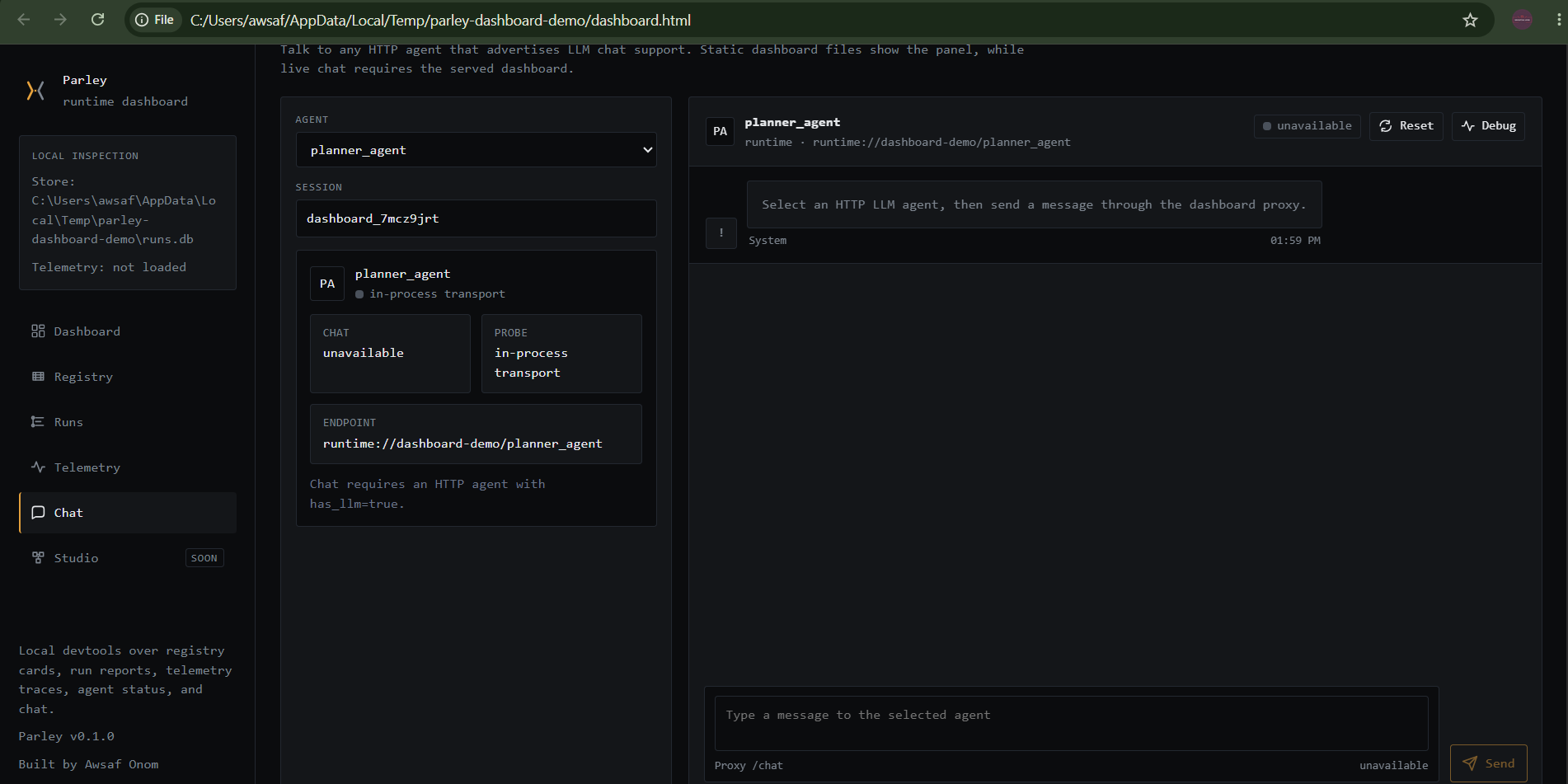This screenshot has width=1568, height=784.
Task: Click the PROBE in-process transport card
Action: (561, 354)
